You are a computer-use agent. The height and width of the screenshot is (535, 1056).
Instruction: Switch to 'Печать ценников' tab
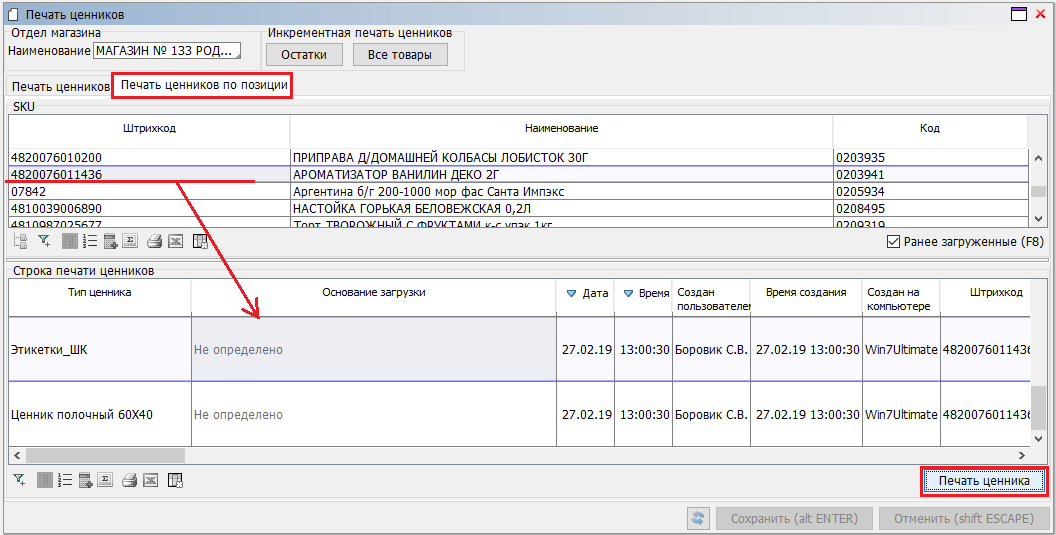pos(60,87)
